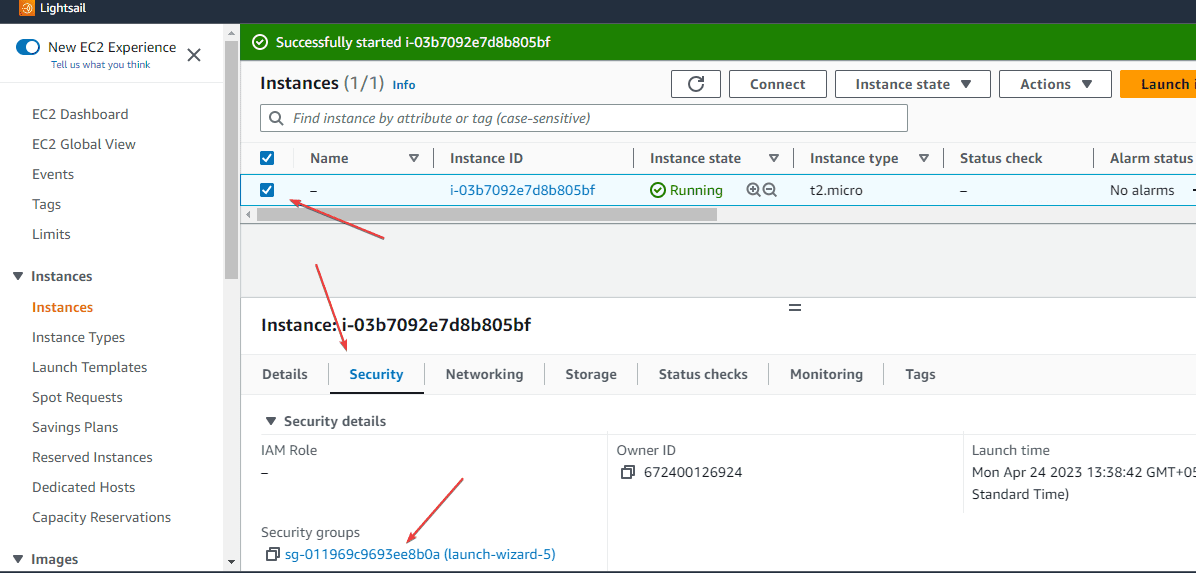The width and height of the screenshot is (1196, 573).
Task: Open the Info link next to Instances
Action: pyautogui.click(x=403, y=85)
